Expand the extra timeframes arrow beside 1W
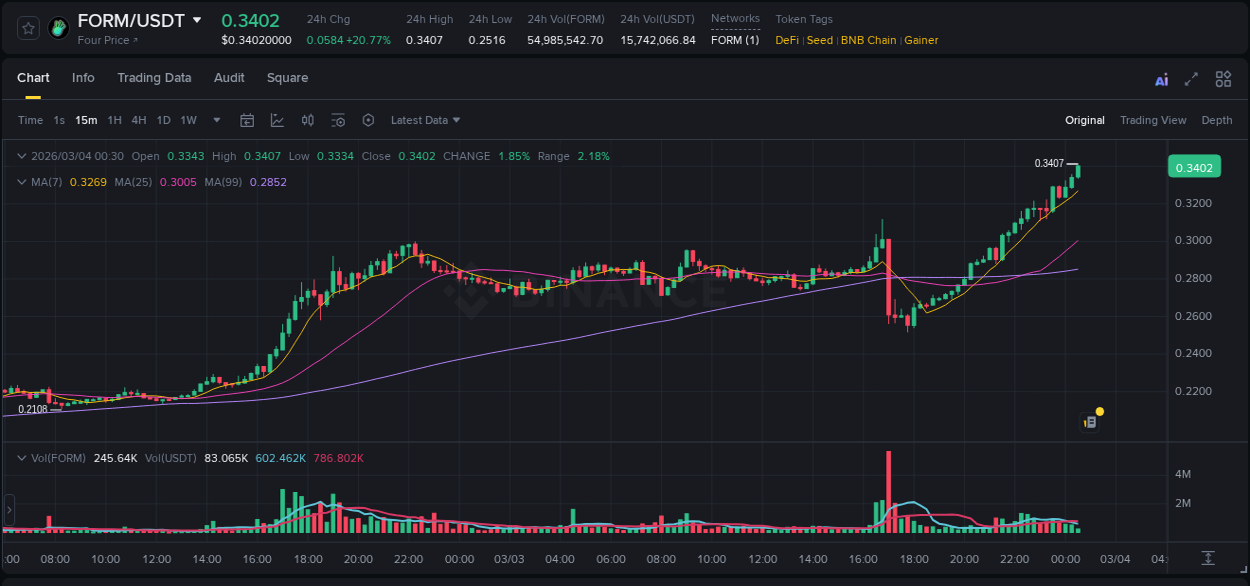 (215, 119)
